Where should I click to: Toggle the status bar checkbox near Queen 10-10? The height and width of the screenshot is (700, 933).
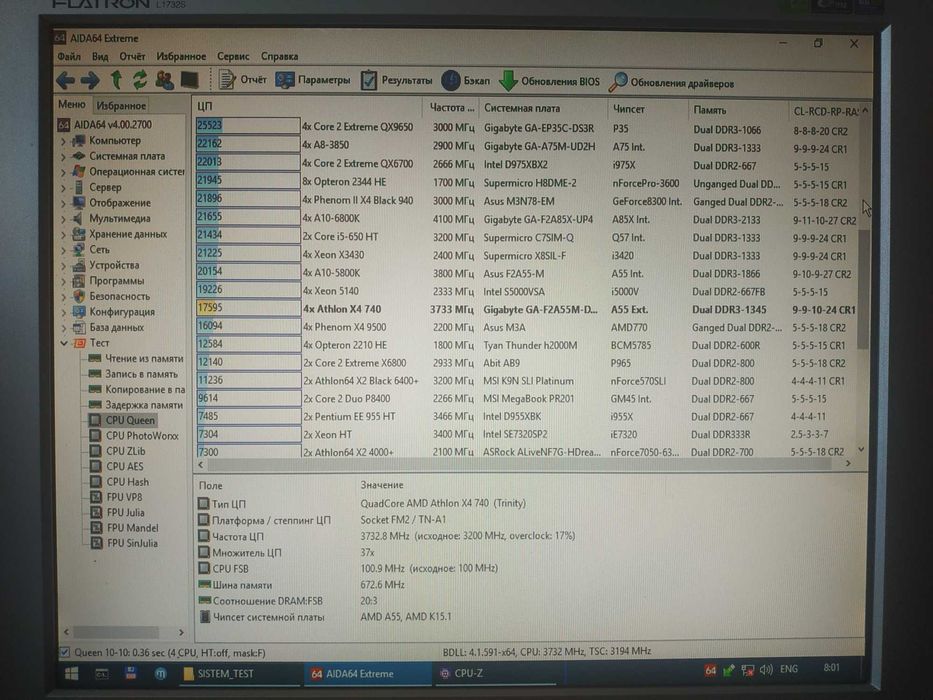tap(65, 652)
